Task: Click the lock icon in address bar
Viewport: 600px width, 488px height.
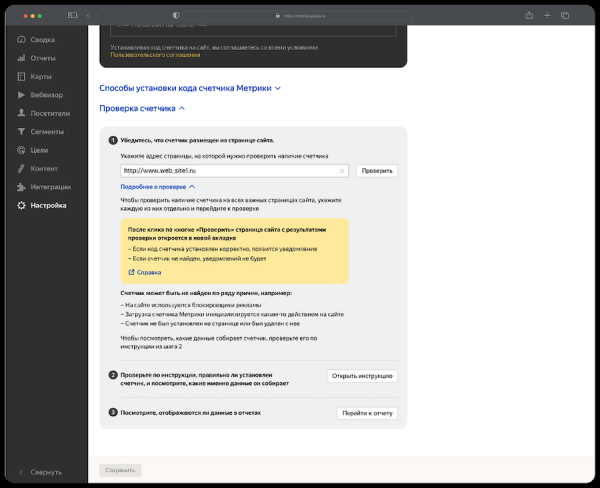Action: point(278,16)
